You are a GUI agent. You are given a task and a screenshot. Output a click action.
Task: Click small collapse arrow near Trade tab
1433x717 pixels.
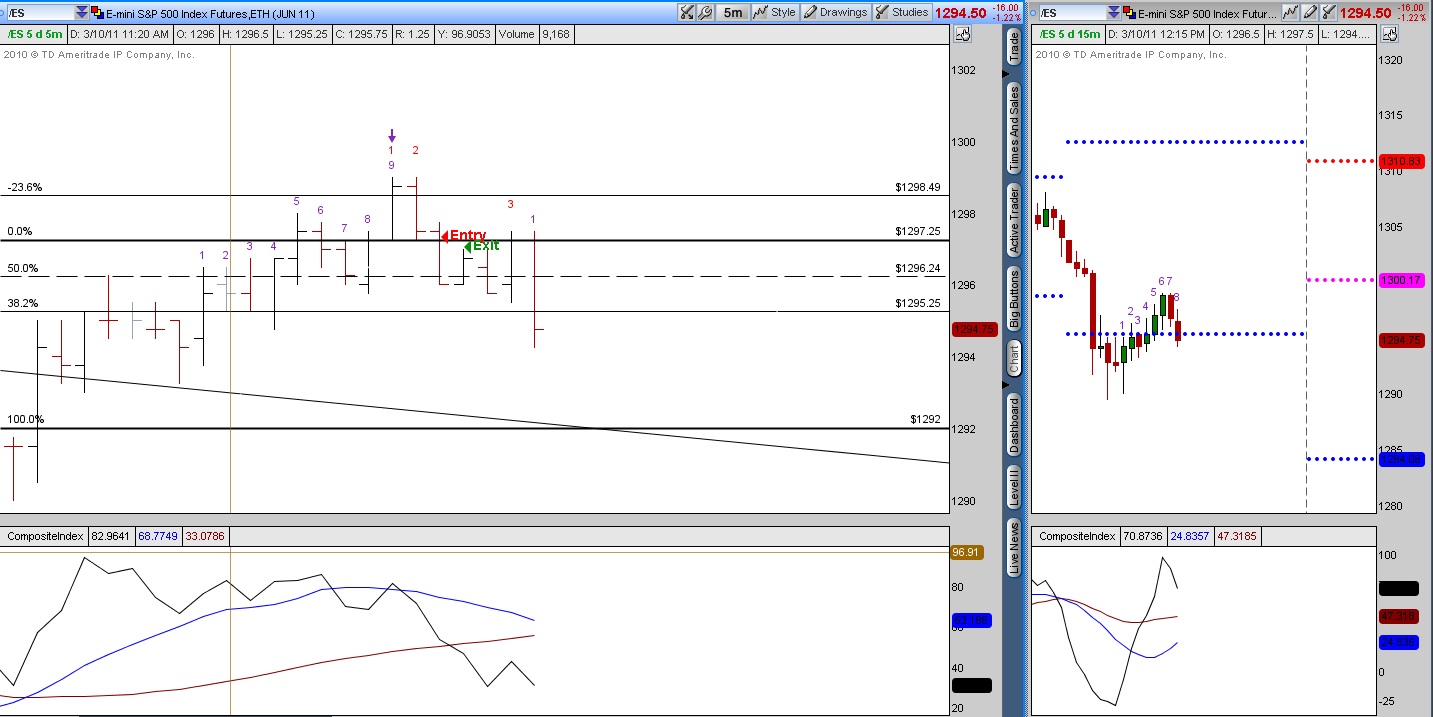1006,75
